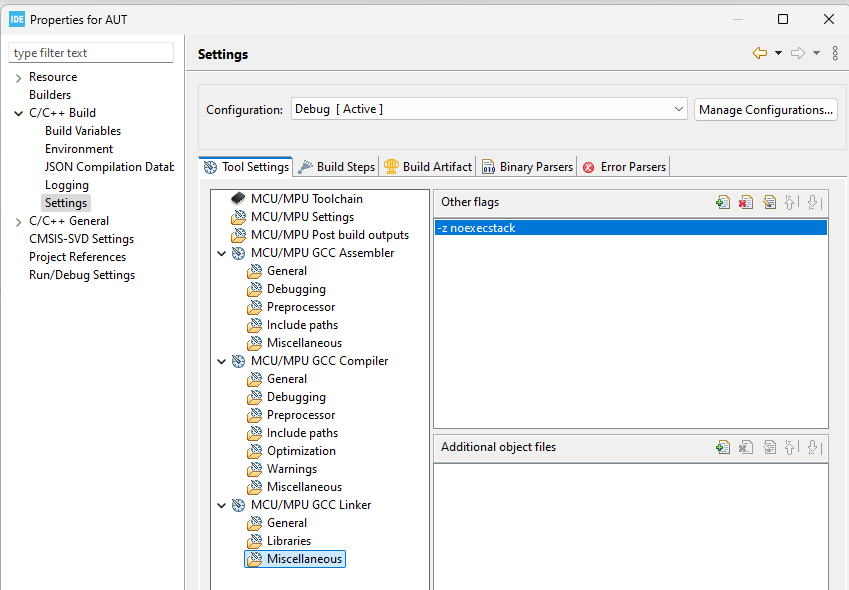
Task: Open Warnings under MCU/MPU GCC Compiler
Action: tap(292, 469)
